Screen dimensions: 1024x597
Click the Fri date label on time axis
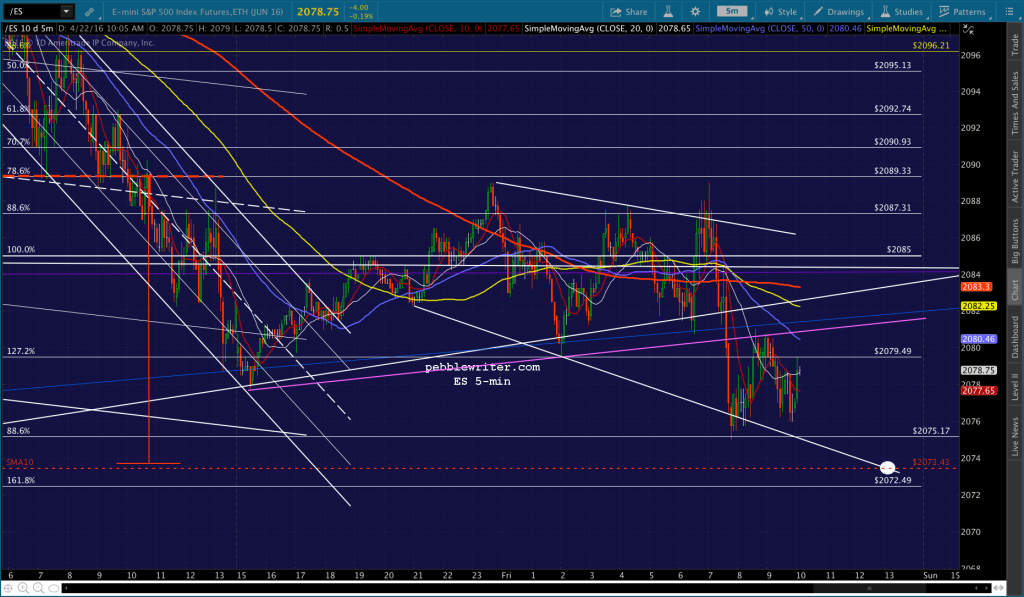(506, 575)
